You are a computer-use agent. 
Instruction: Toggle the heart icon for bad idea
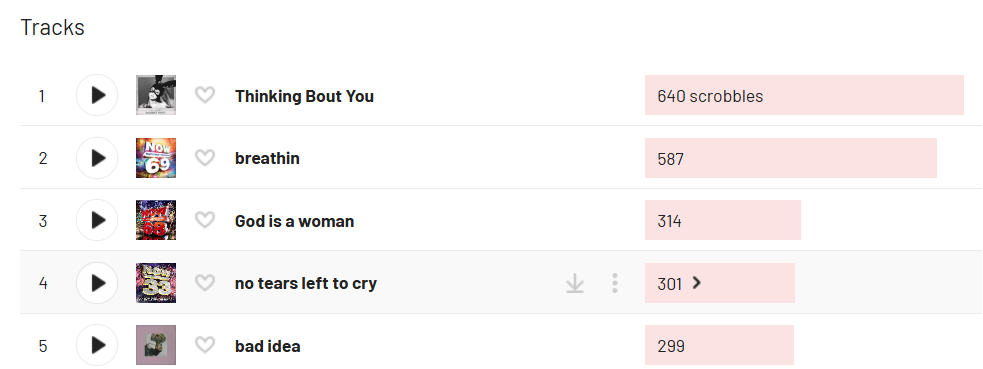[204, 345]
